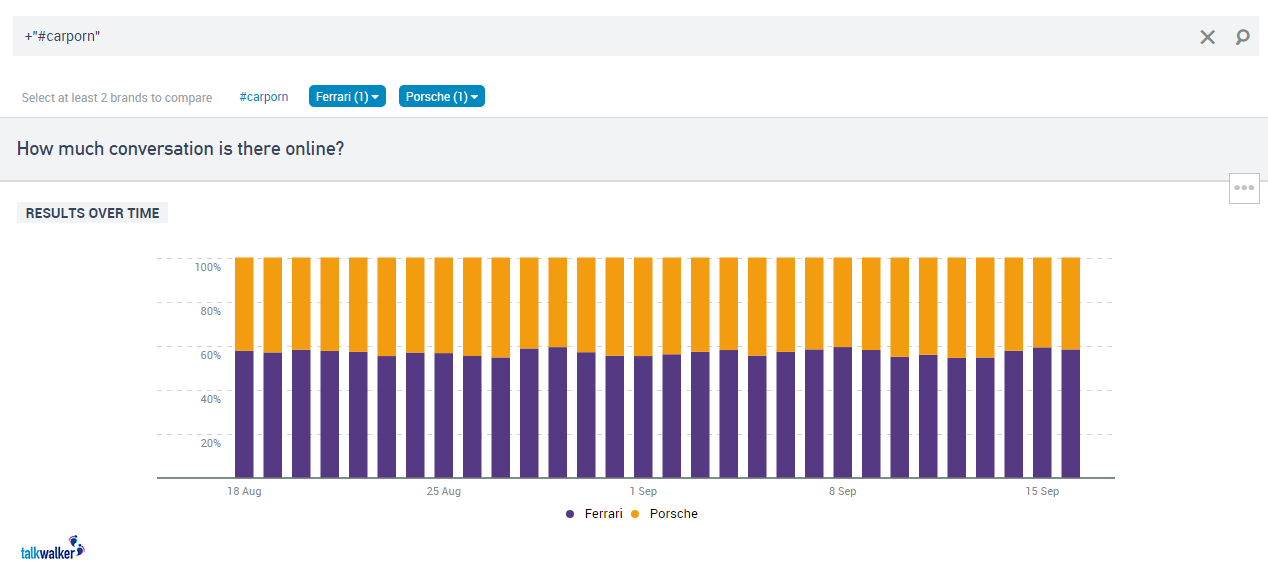The height and width of the screenshot is (573, 1268).
Task: Click the 40% y-axis label
Action: point(210,399)
